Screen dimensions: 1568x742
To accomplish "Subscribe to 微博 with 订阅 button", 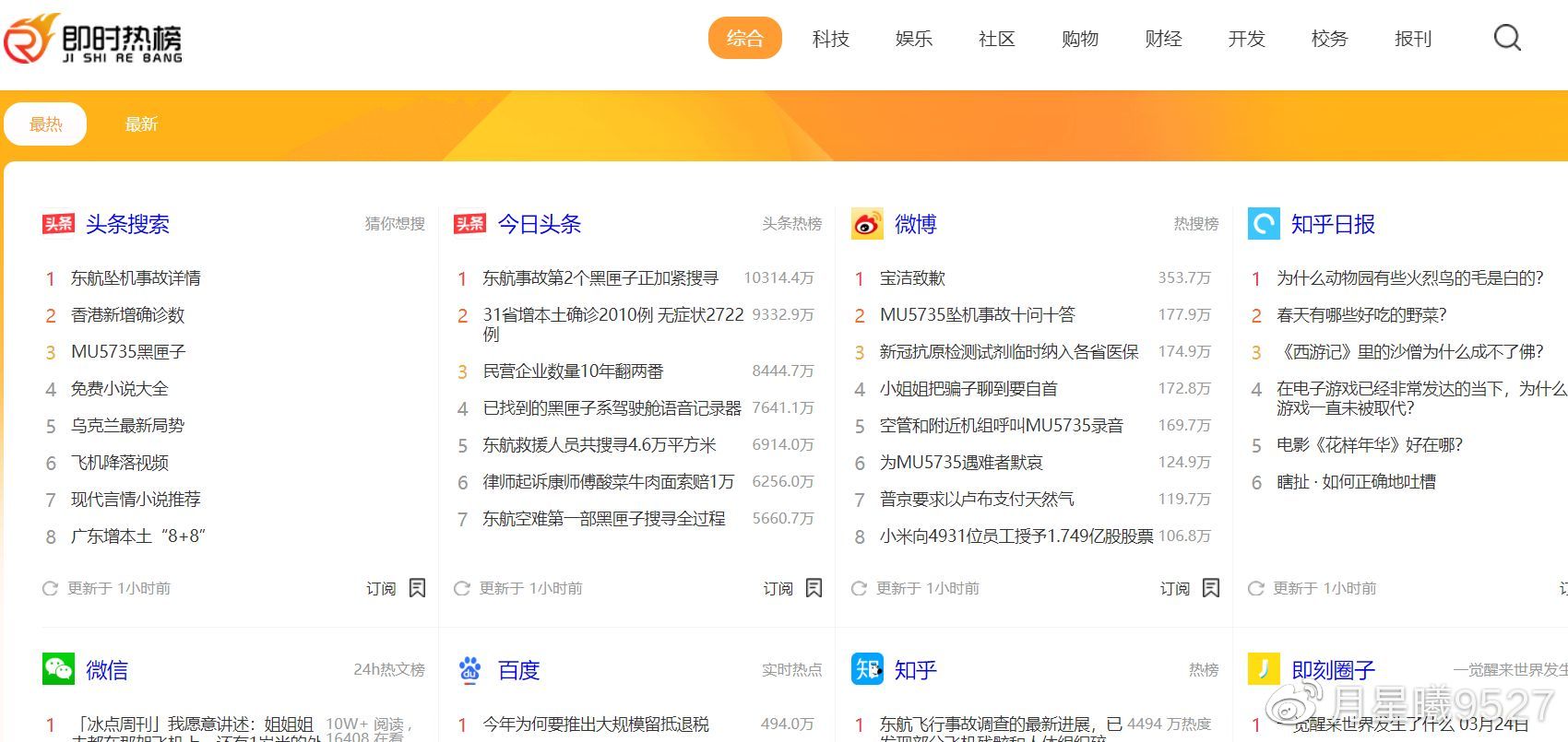I will coord(1174,588).
